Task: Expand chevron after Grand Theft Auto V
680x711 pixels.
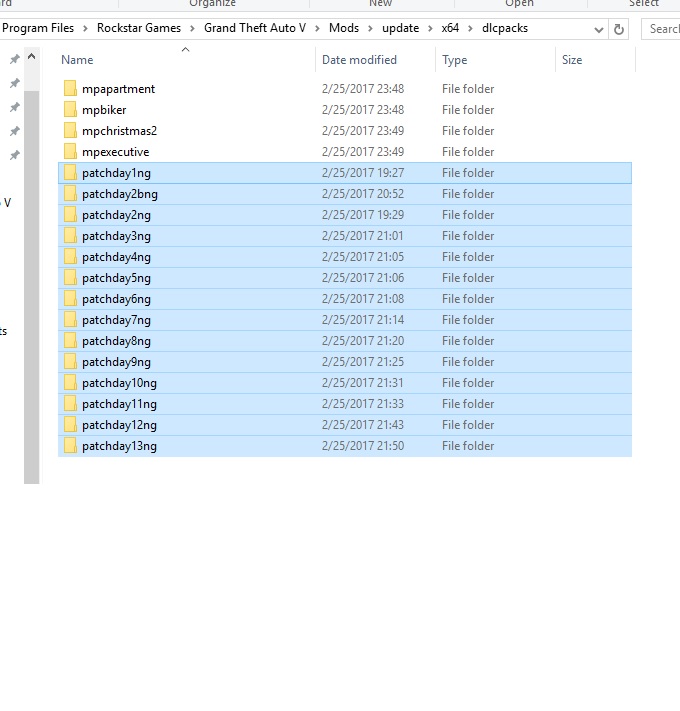Action: pos(317,29)
